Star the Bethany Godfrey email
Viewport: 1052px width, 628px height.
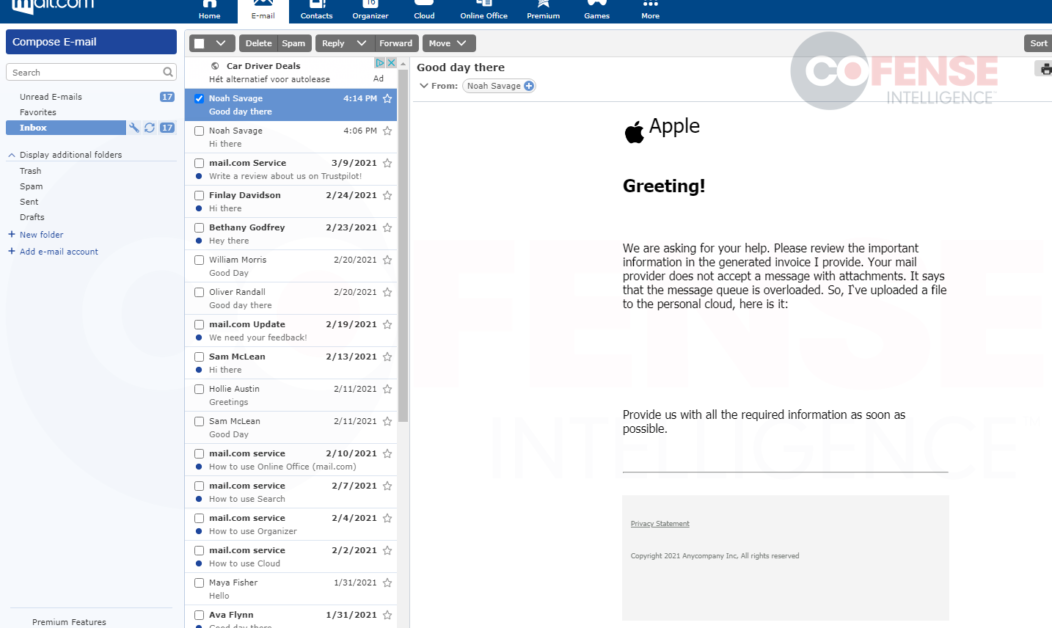point(387,227)
